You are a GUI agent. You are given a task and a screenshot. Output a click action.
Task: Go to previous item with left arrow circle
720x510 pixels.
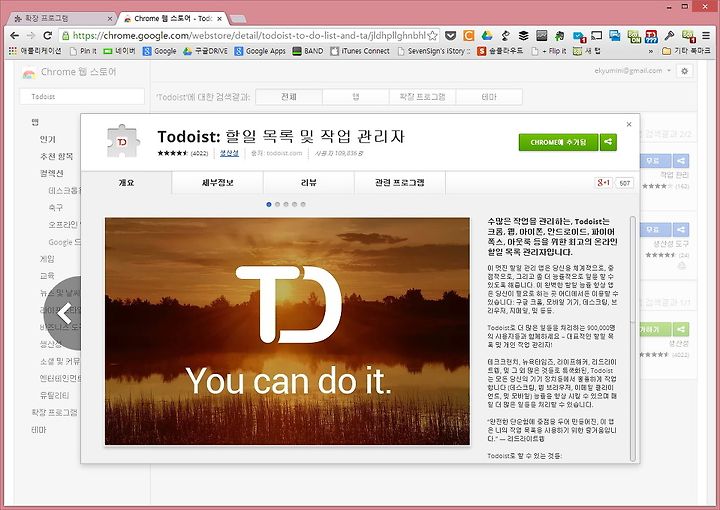[64, 314]
